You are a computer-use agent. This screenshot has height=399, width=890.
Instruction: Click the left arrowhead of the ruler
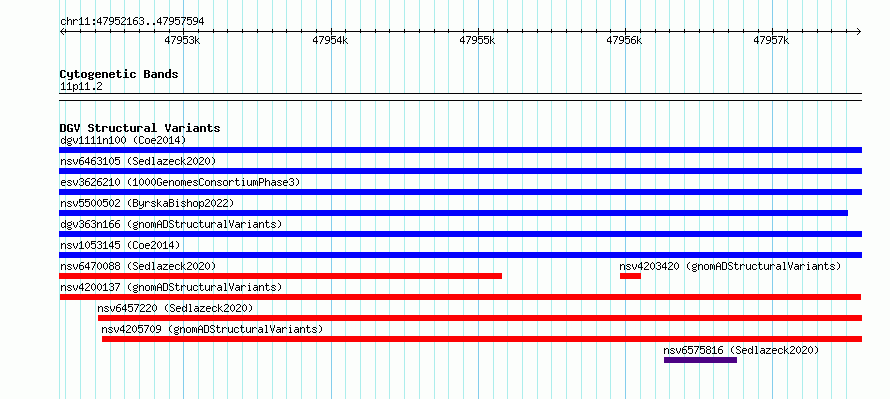coord(62,31)
